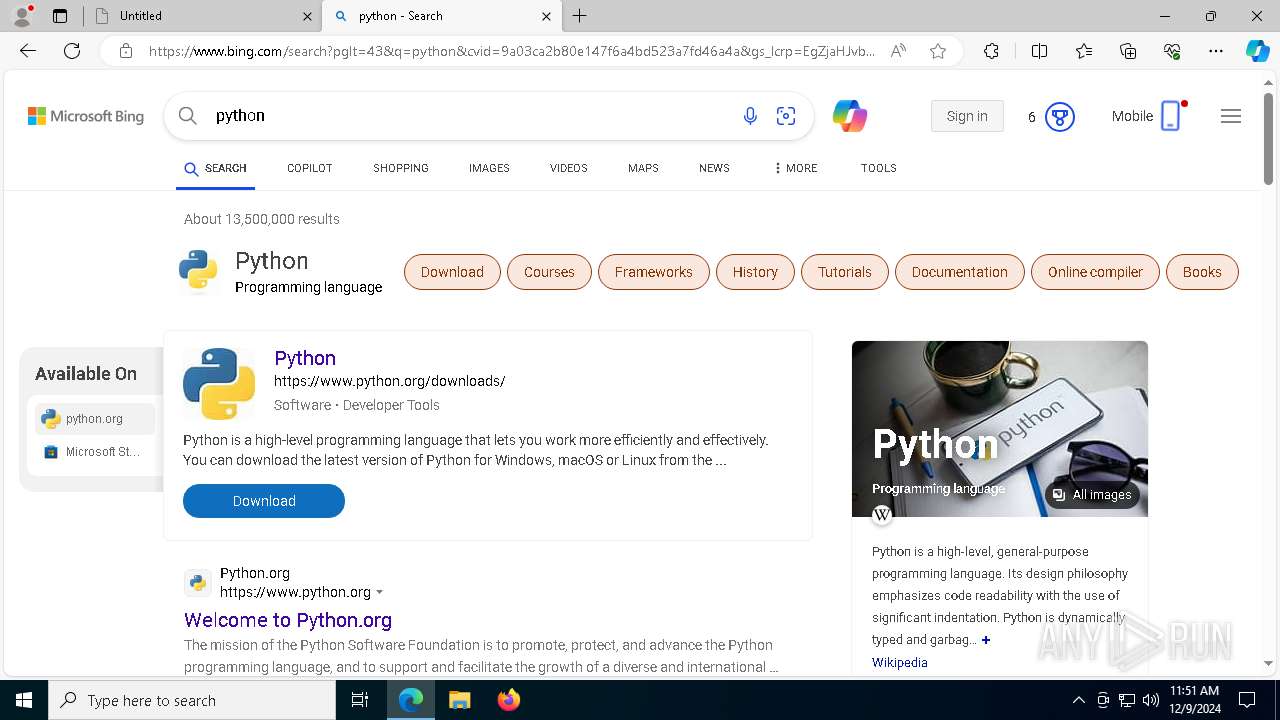Switch to SHOPPING tab

point(401,168)
